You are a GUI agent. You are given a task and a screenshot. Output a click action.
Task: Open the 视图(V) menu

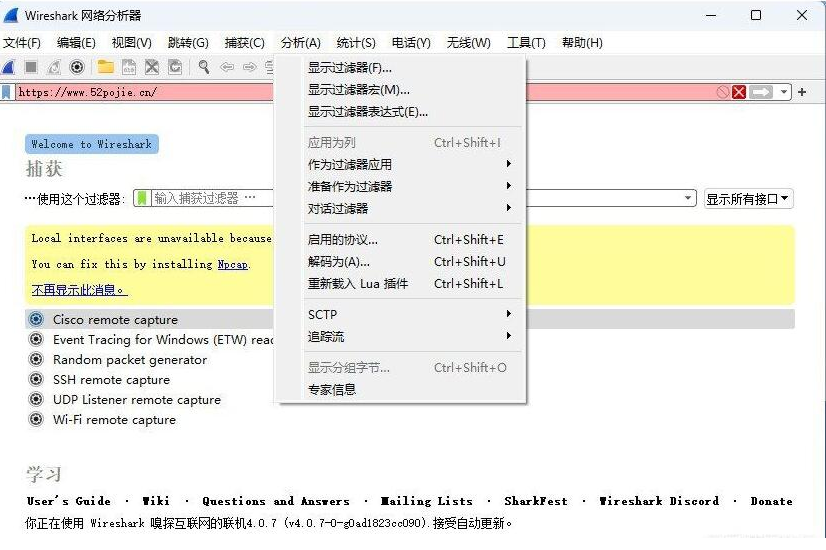[132, 43]
